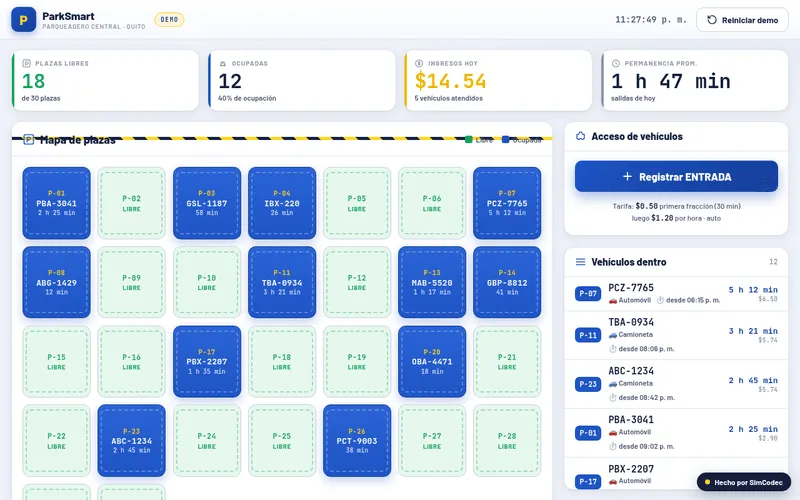The width and height of the screenshot is (800, 500).
Task: Click the 5 h 12 min duration
Action: [x=753, y=289]
